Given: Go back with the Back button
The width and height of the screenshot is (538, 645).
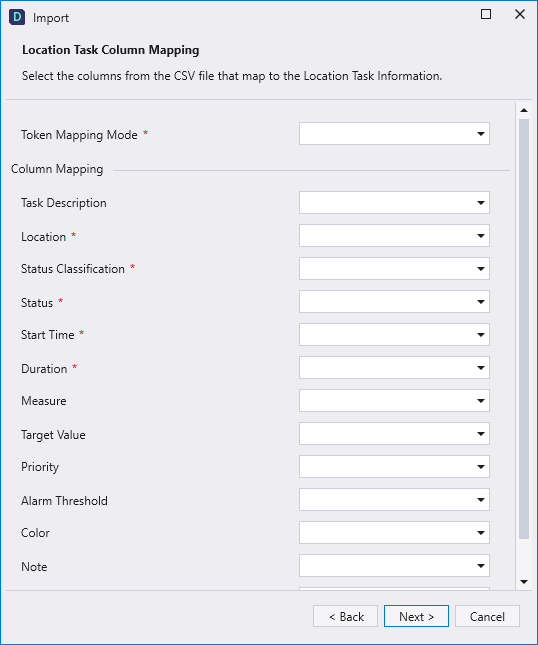Looking at the screenshot, I should [x=346, y=616].
